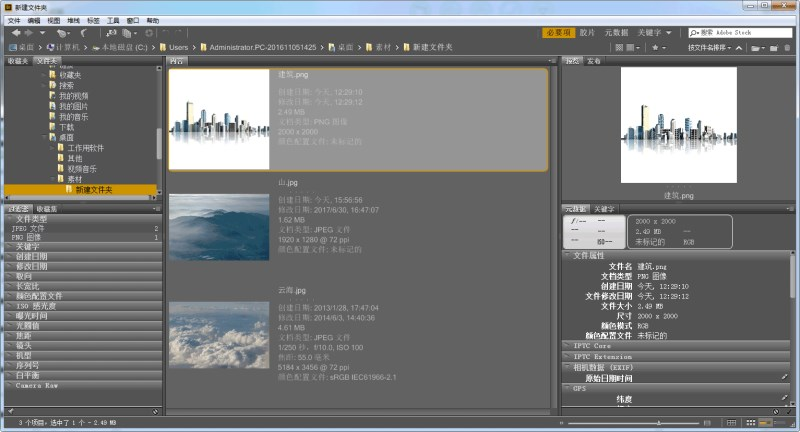Click the create new folder icon

774,47
